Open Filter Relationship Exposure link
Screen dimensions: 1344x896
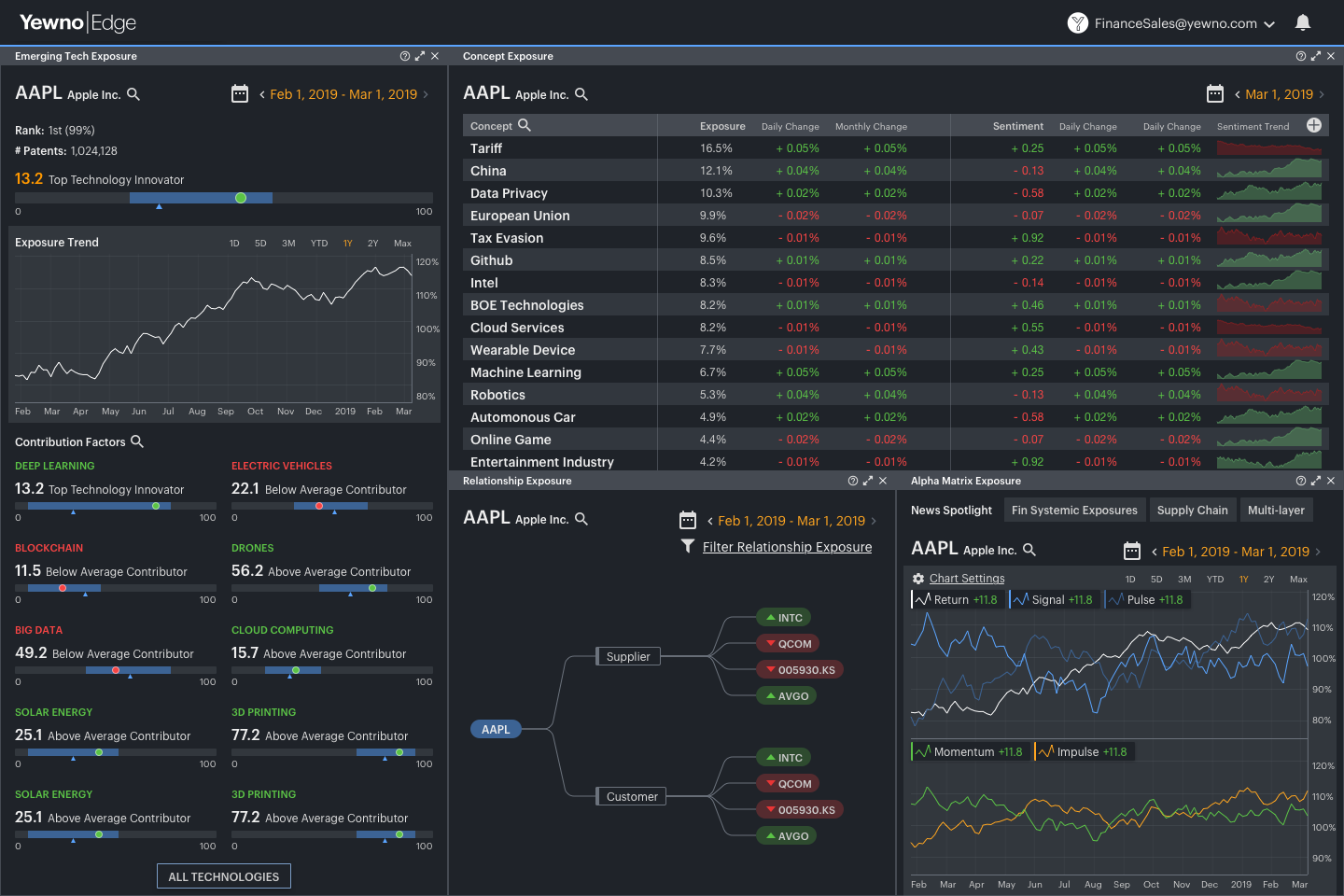click(787, 547)
